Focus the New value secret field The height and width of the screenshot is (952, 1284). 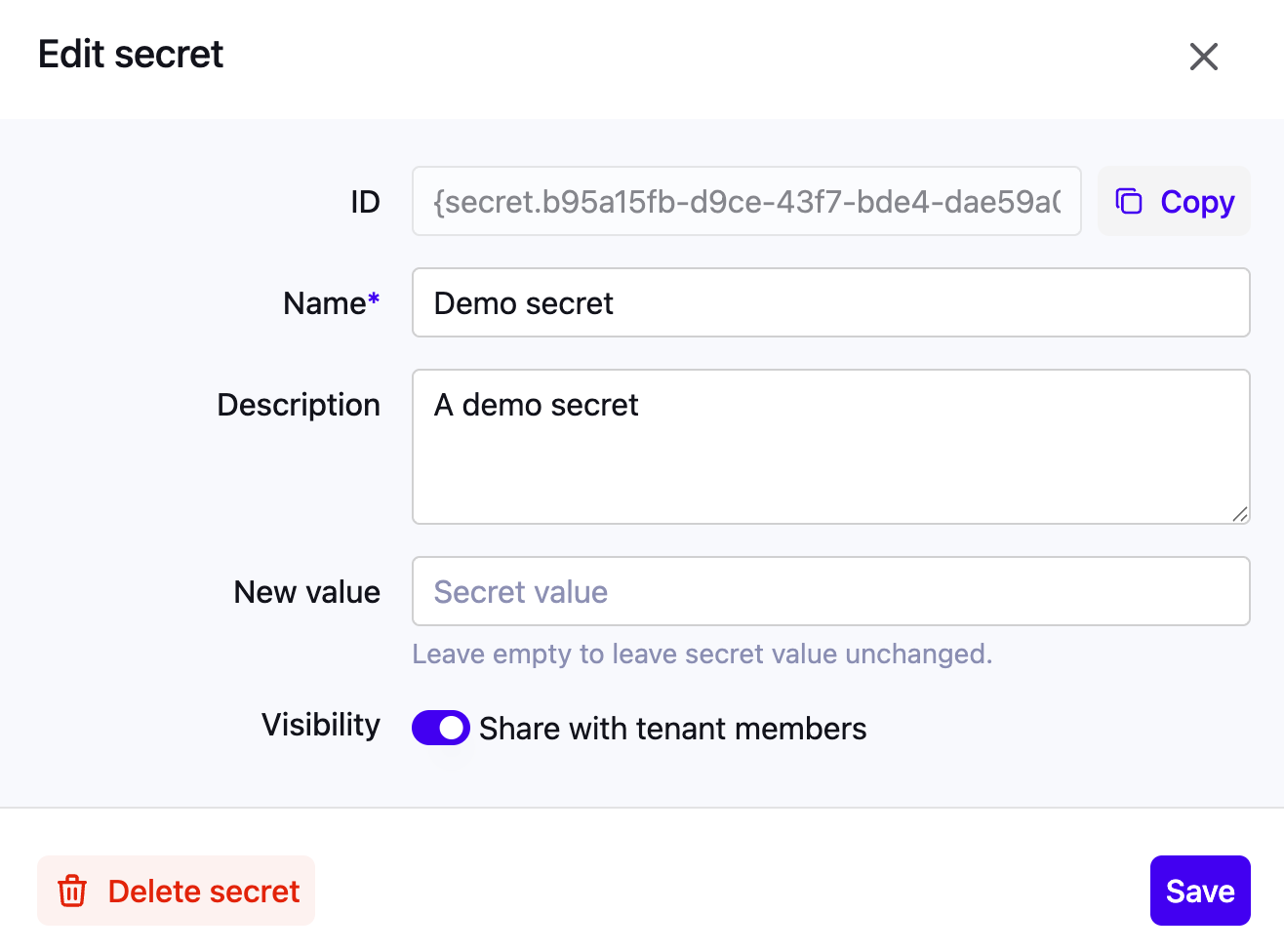[831, 591]
